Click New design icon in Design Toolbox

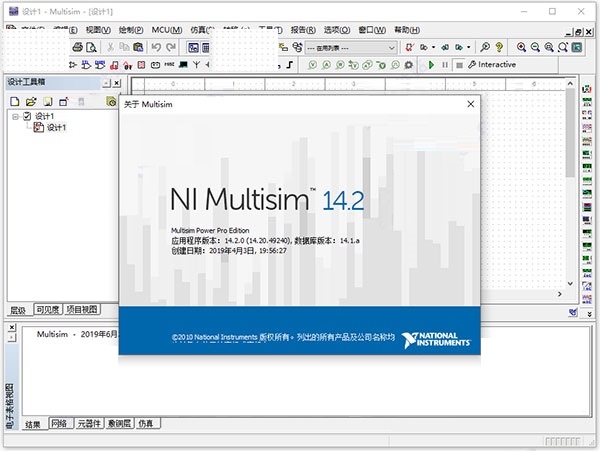(x=14, y=102)
